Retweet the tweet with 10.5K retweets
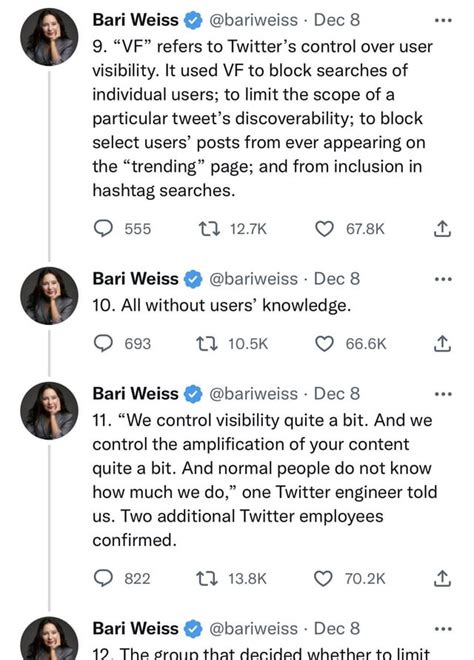 [x=208, y=343]
